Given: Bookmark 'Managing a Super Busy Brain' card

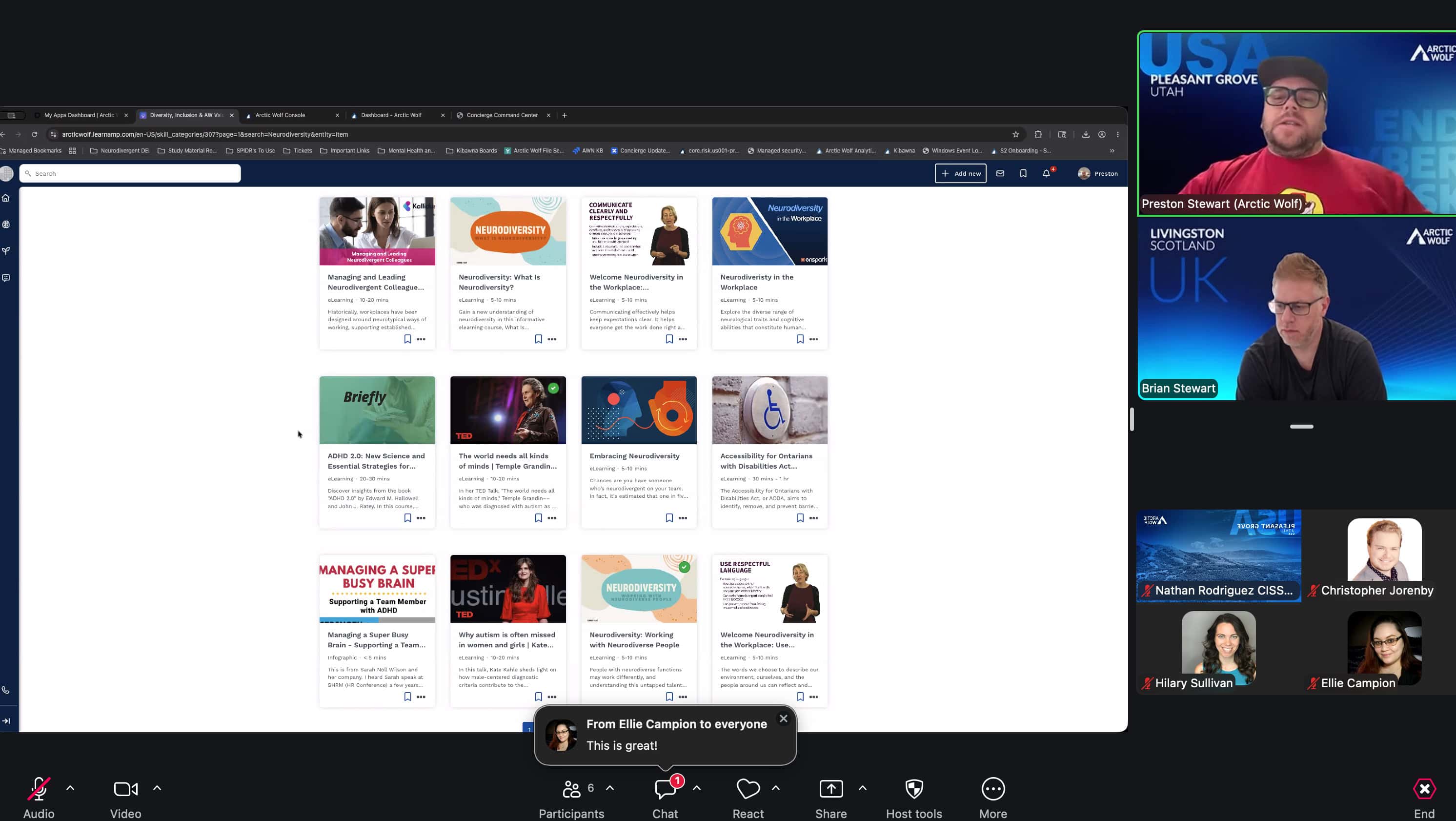Looking at the screenshot, I should pyautogui.click(x=407, y=697).
